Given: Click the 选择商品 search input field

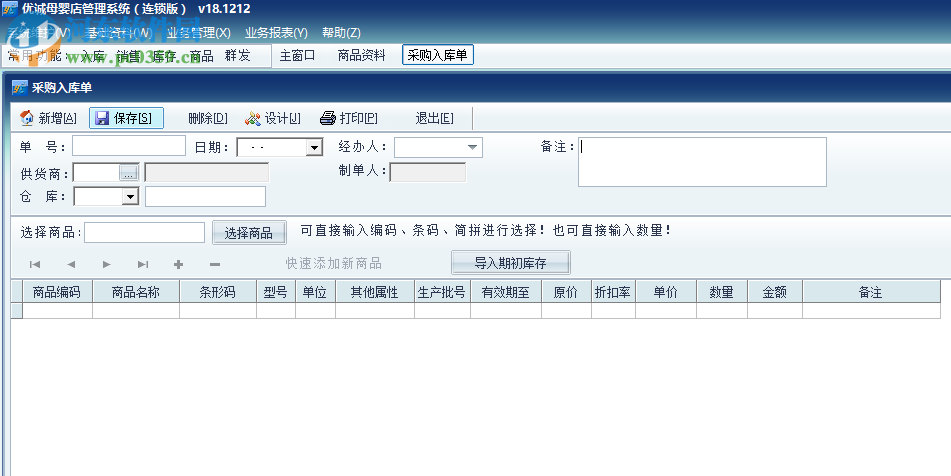Looking at the screenshot, I should 144,232.
